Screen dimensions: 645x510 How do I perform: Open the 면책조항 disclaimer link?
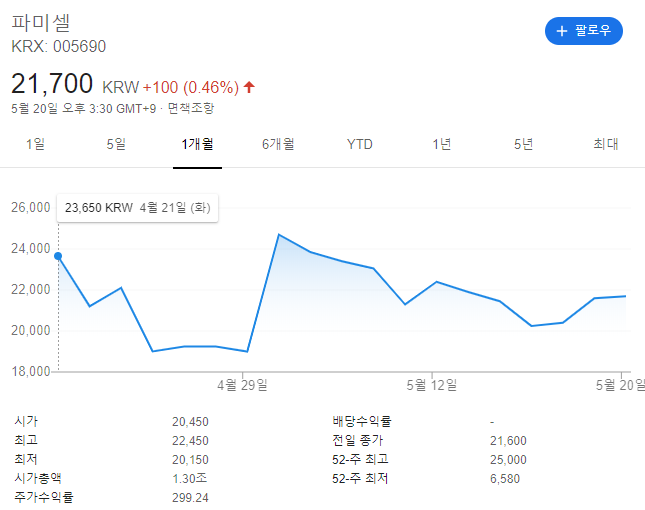[x=191, y=109]
